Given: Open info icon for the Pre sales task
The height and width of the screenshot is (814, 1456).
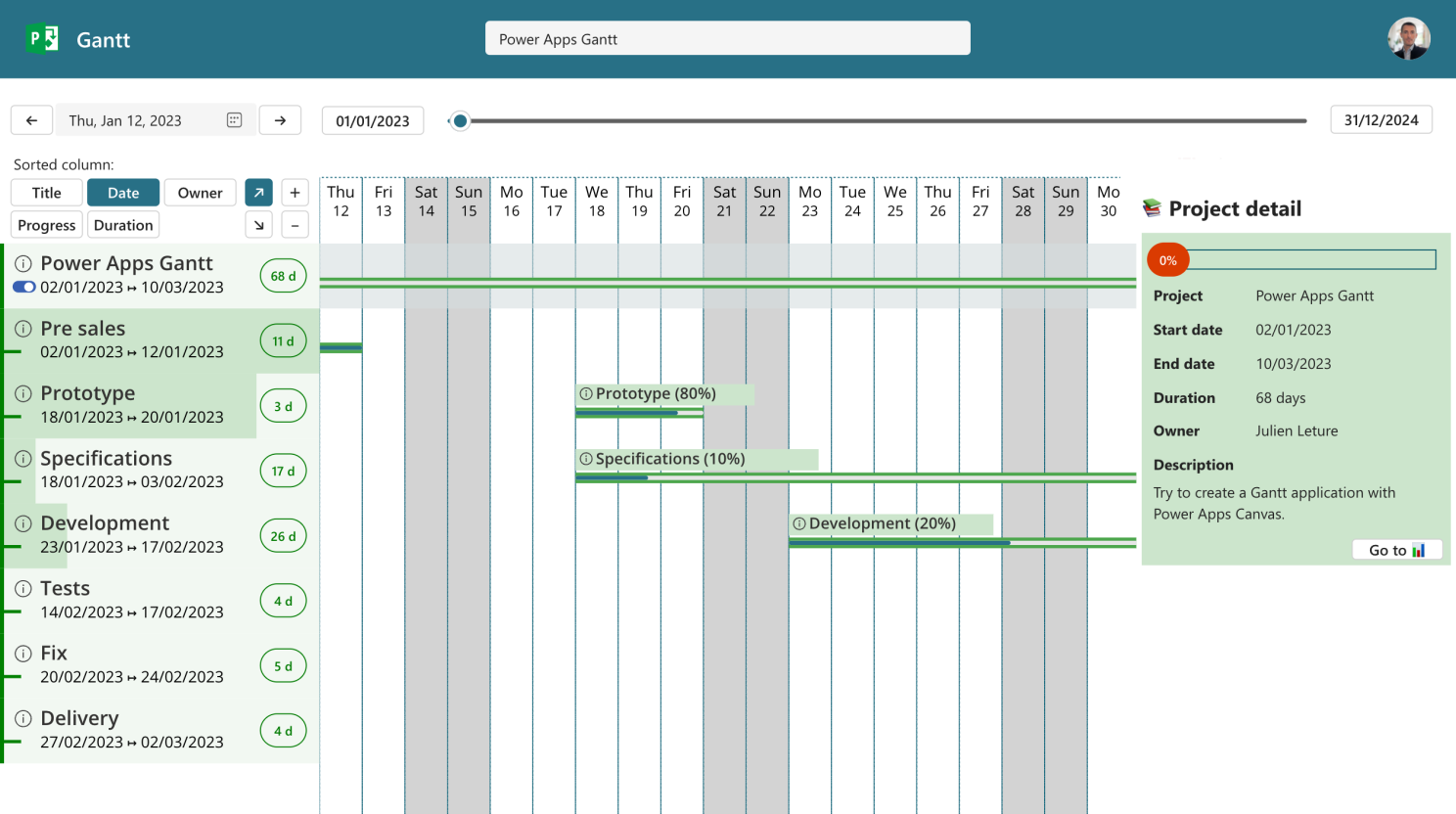Looking at the screenshot, I should (x=23, y=329).
